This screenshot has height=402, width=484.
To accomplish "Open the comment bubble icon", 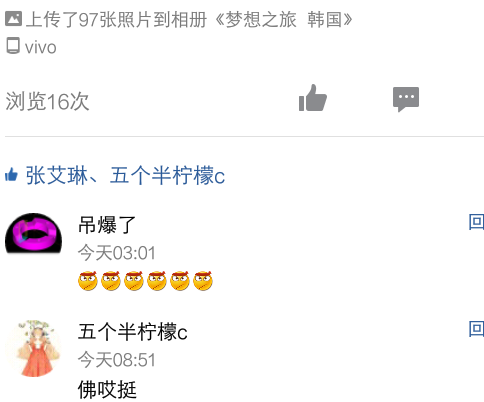I will point(406,99).
